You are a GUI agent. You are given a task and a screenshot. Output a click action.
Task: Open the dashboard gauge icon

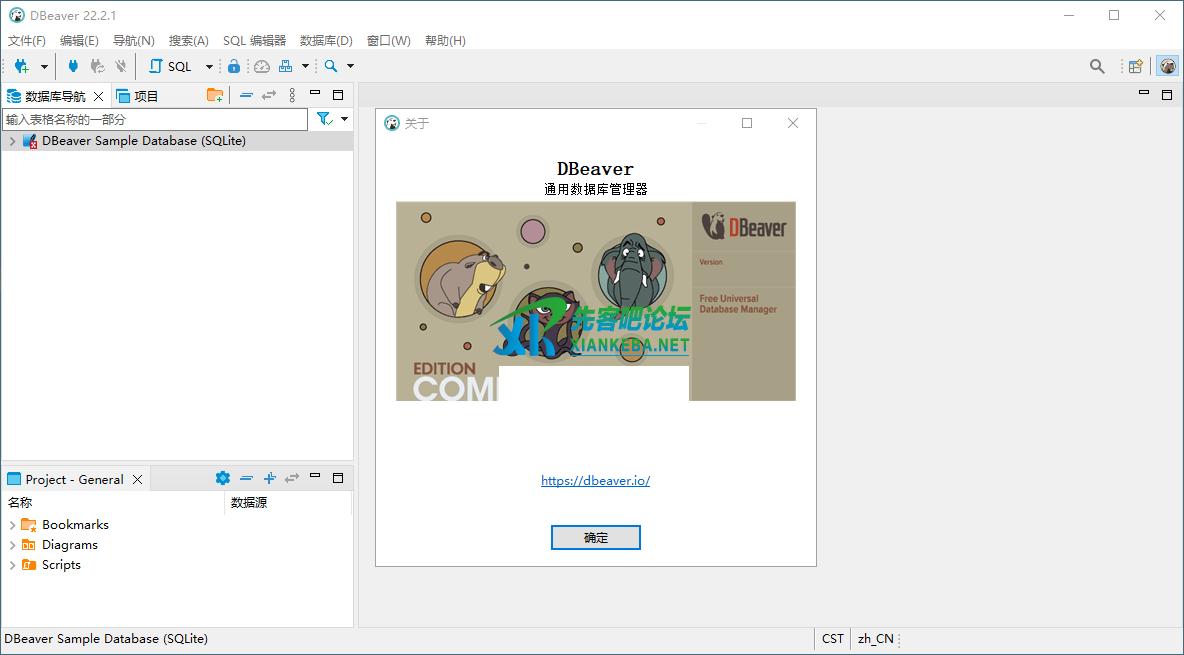click(x=262, y=66)
